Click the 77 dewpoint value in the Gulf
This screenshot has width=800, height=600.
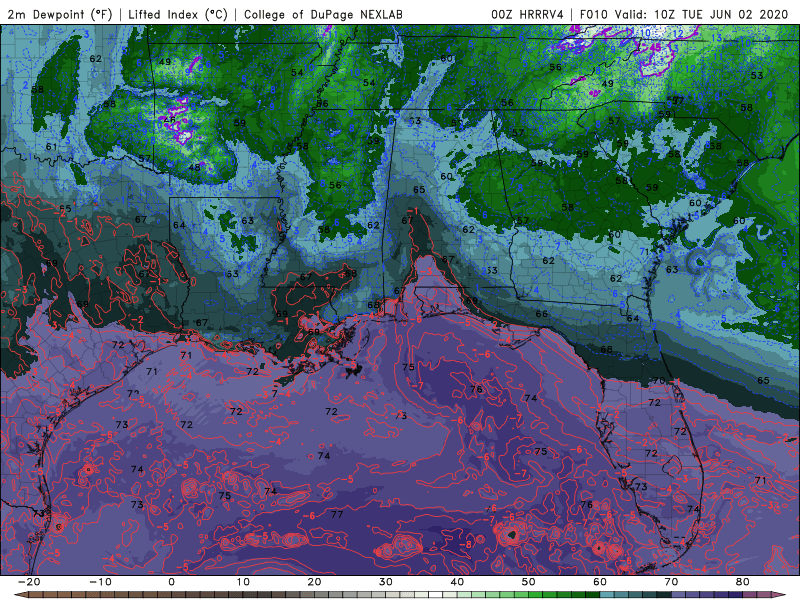(x=337, y=514)
